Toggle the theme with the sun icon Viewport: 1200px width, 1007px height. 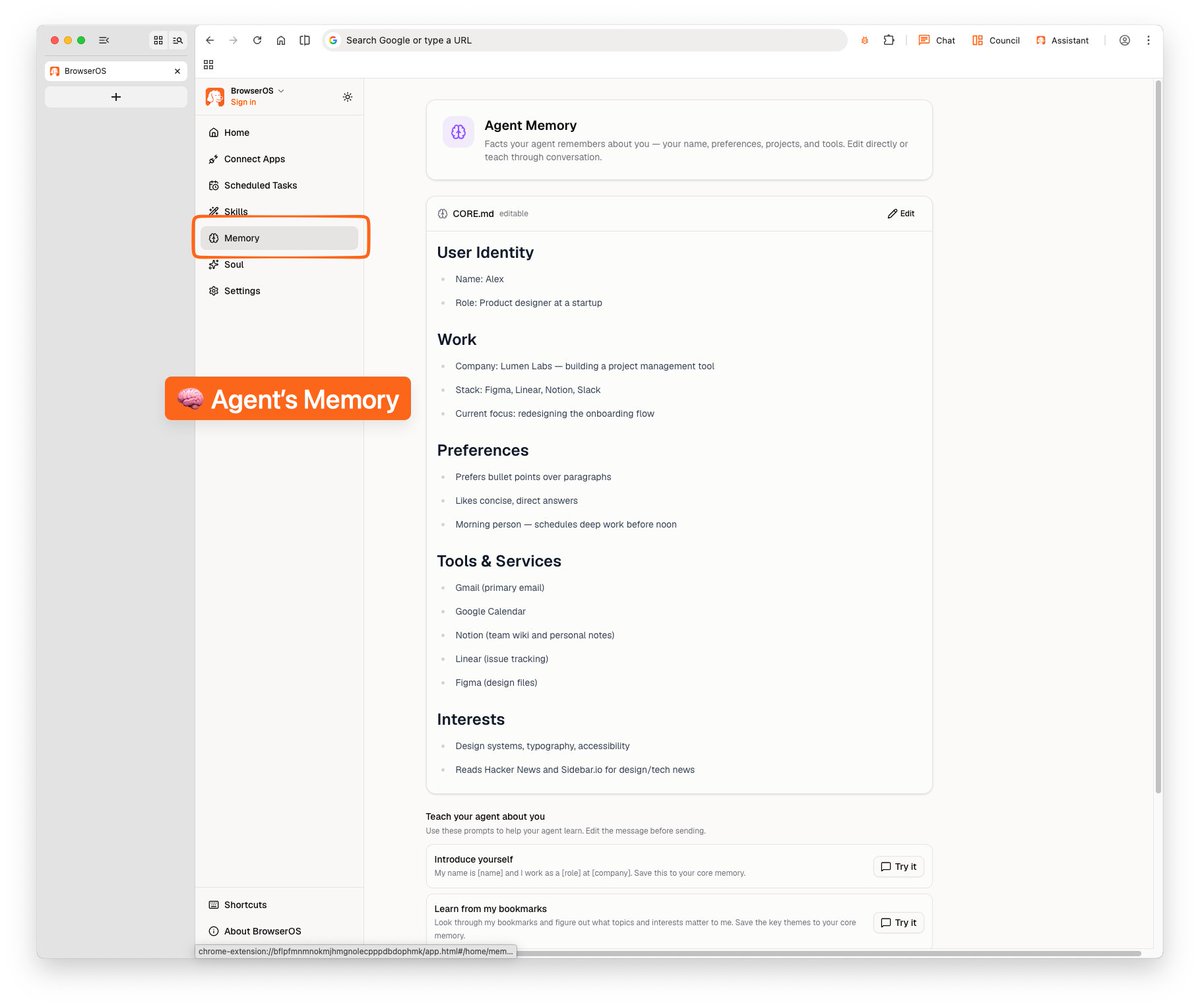coord(347,97)
